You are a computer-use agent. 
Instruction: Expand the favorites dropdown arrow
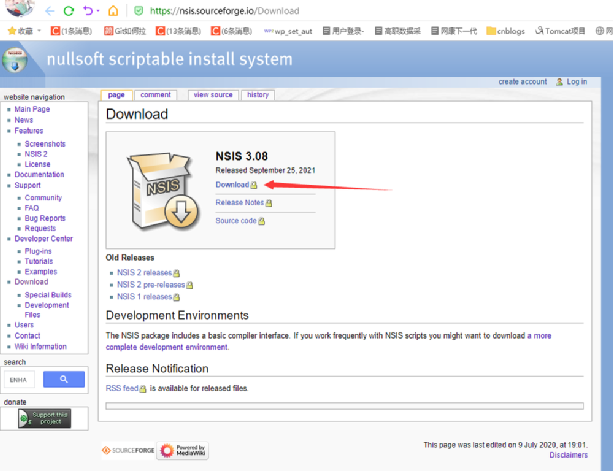point(39,30)
